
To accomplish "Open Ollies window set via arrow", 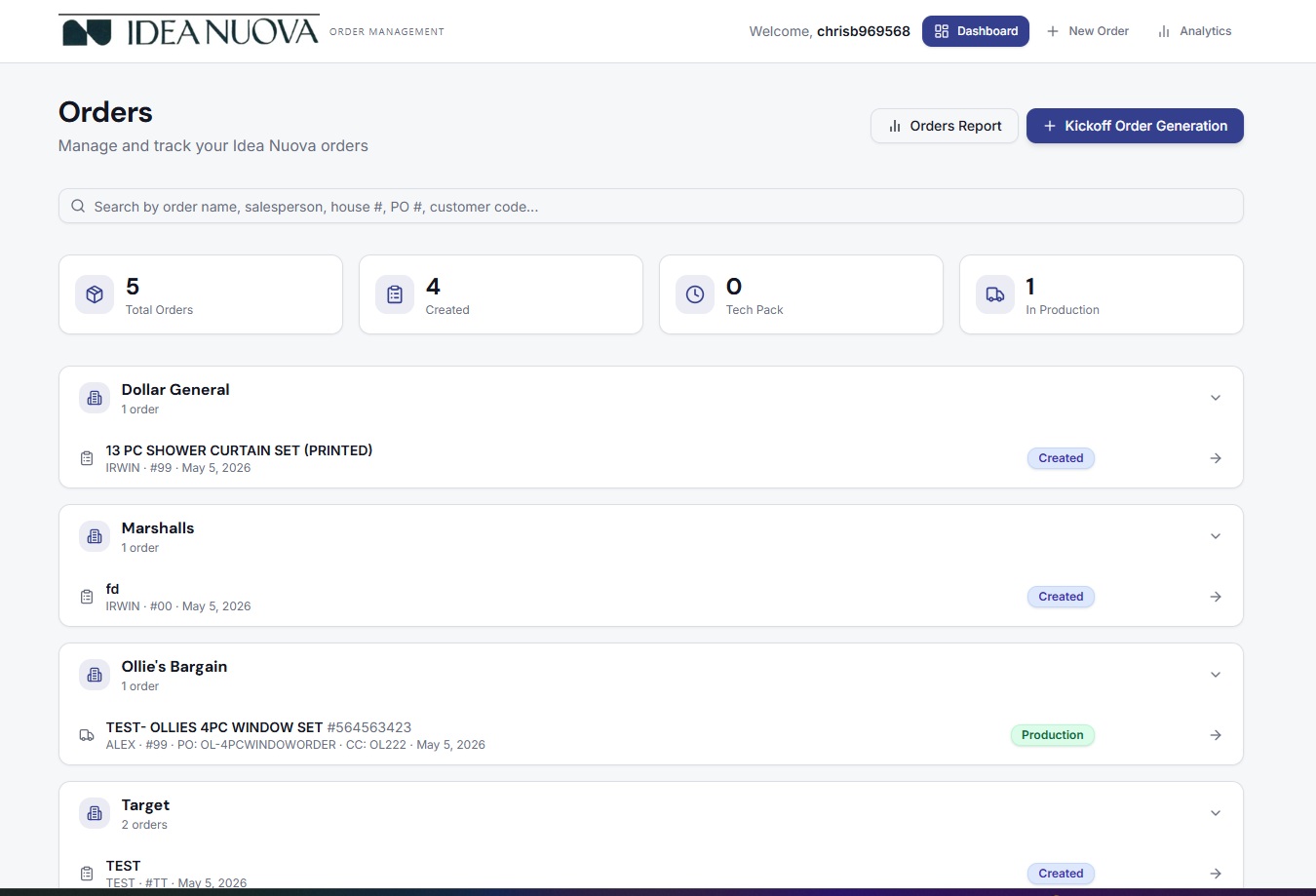I will click(1216, 735).
